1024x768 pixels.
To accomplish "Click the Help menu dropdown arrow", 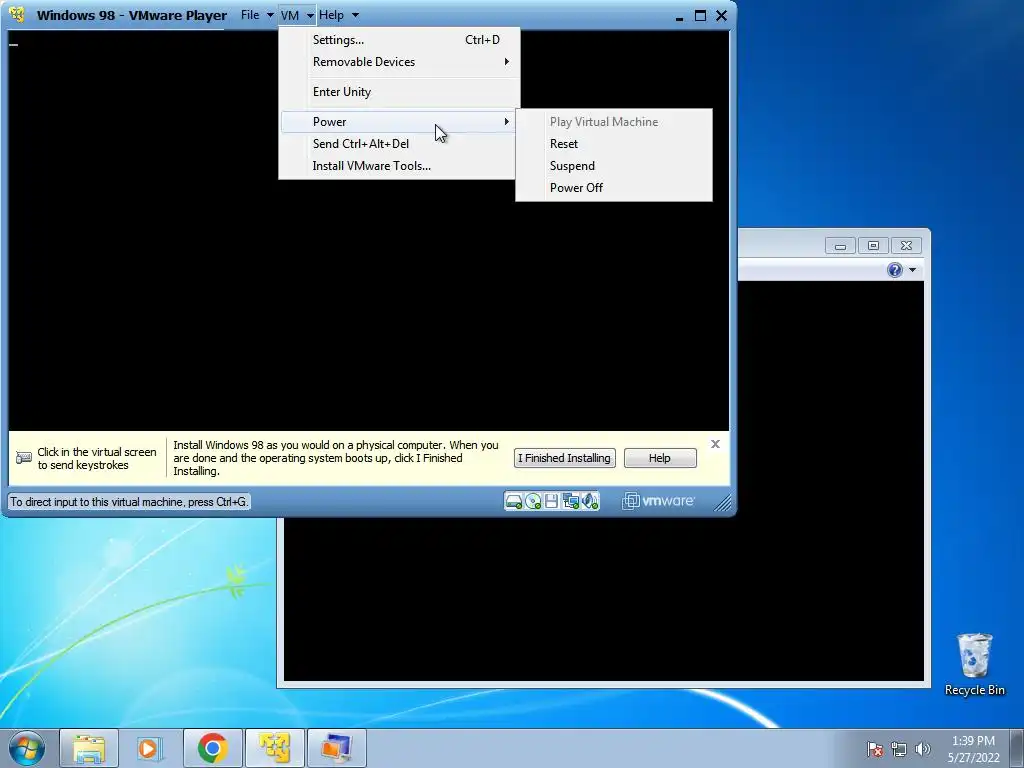I will (355, 15).
